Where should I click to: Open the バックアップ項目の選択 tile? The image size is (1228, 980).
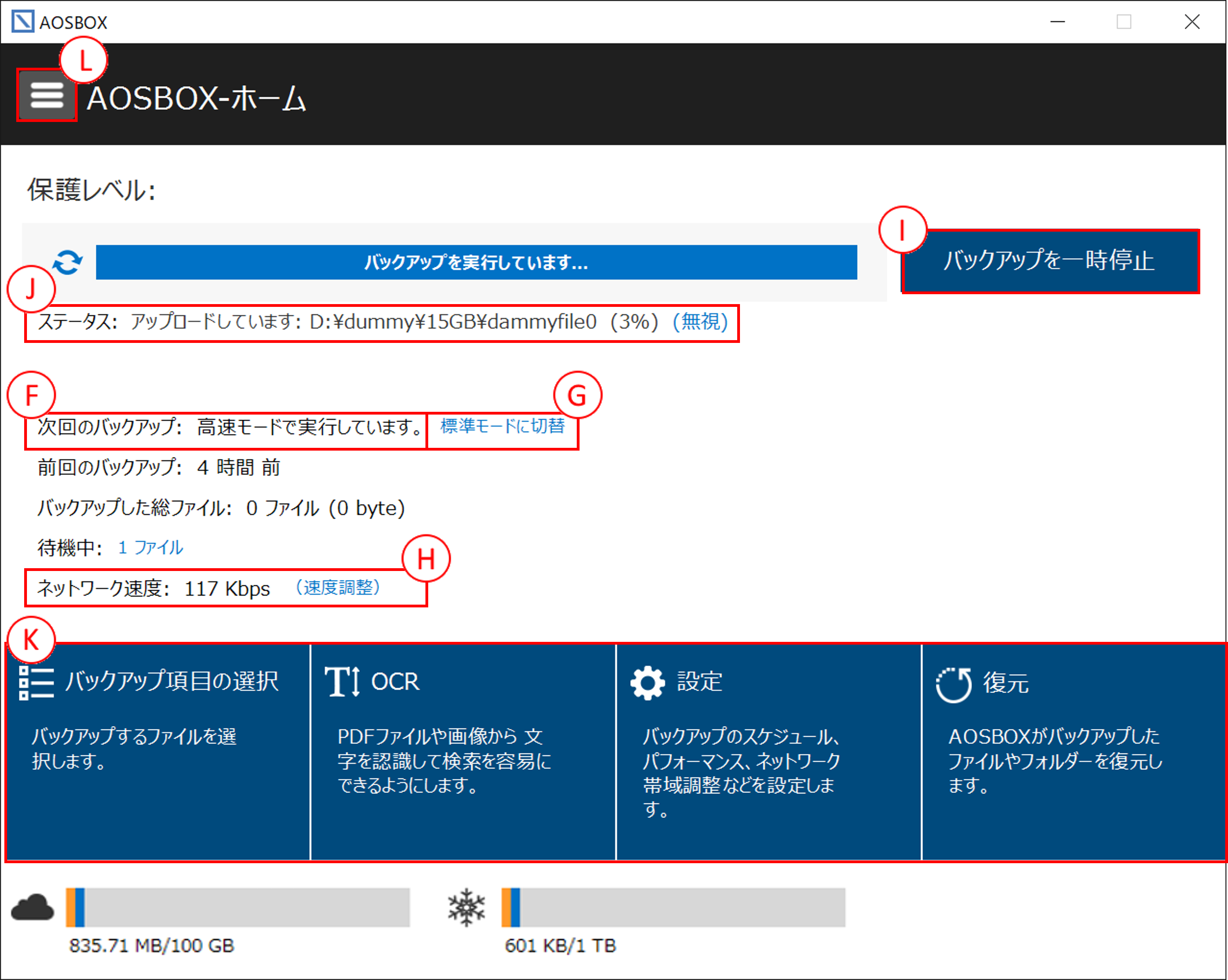pos(158,752)
